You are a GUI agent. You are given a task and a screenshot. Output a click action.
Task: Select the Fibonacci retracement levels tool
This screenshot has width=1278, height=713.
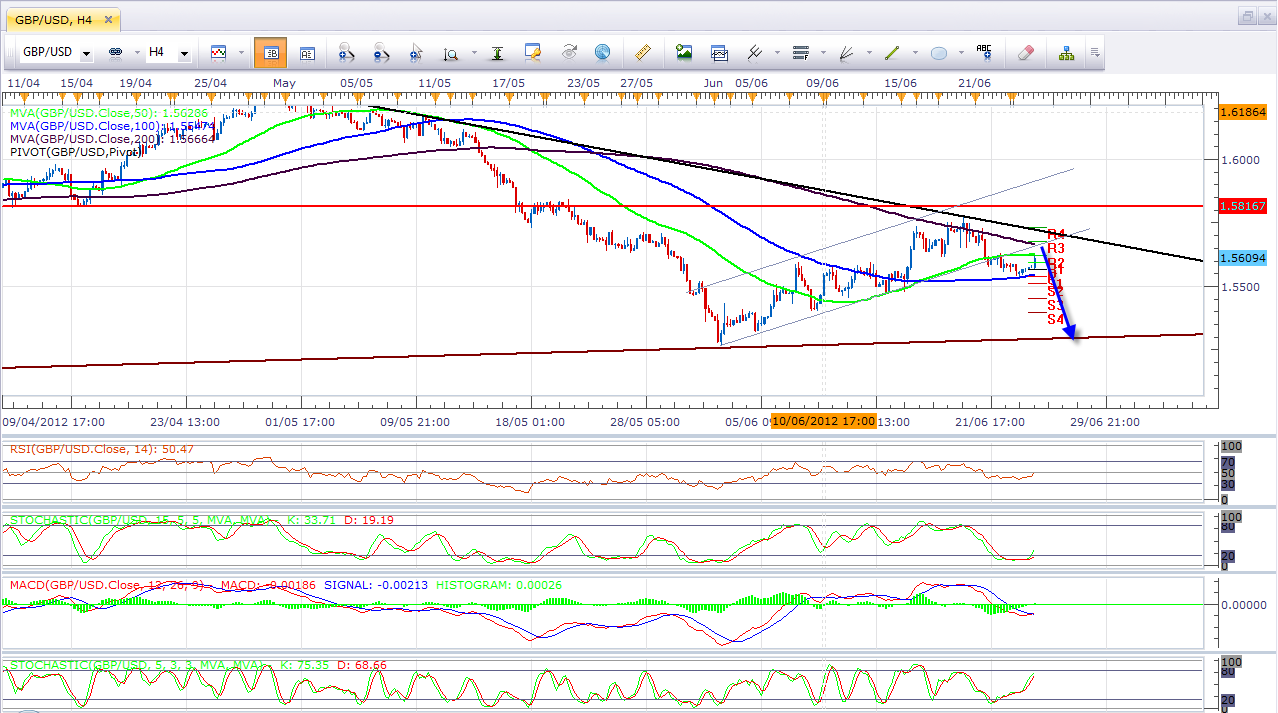click(x=801, y=52)
